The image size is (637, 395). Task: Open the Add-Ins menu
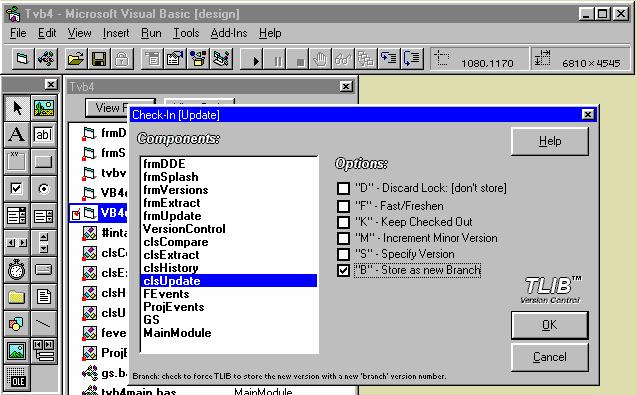coord(229,33)
